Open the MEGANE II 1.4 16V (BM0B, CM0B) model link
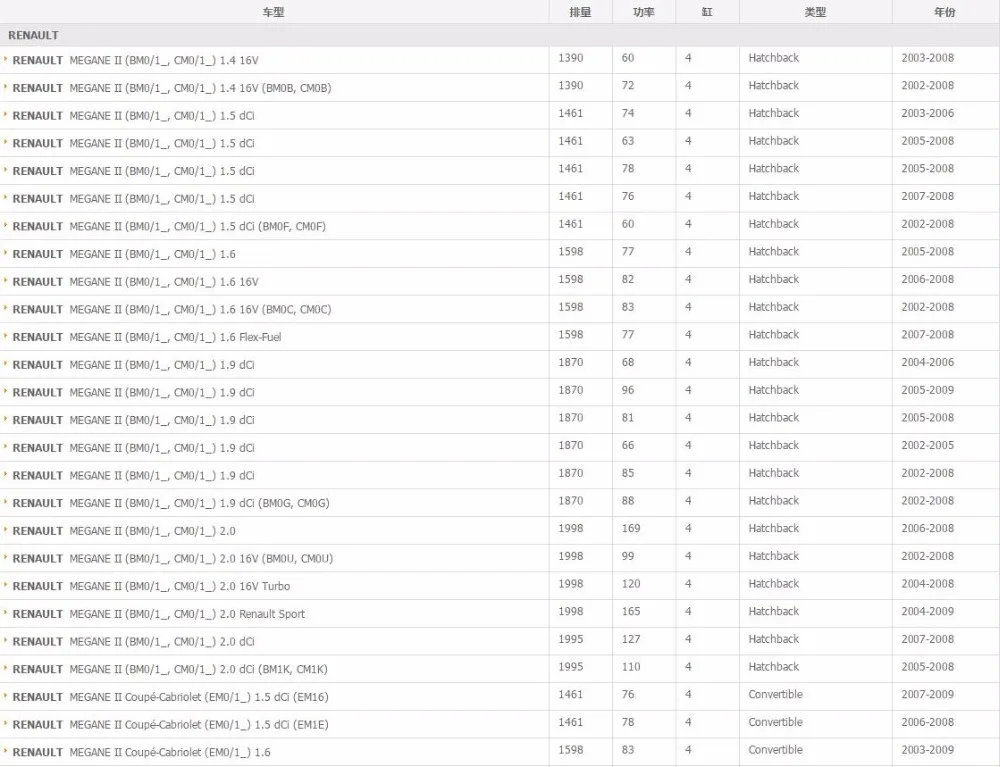Image resolution: width=1000 pixels, height=767 pixels. click(x=172, y=88)
